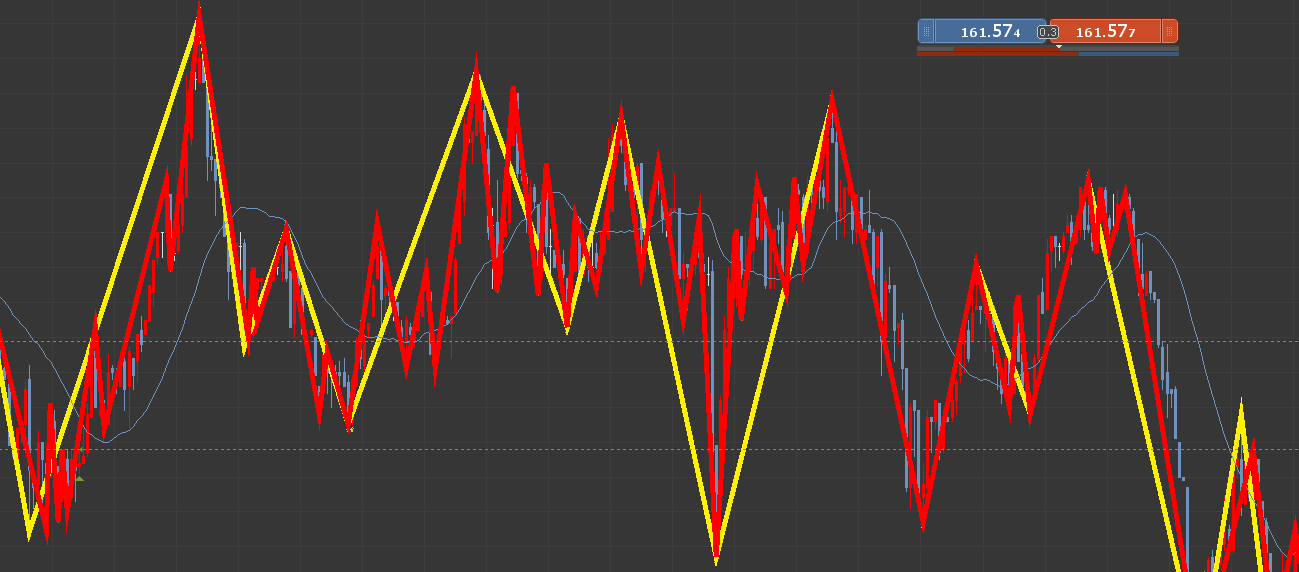The width and height of the screenshot is (1299, 572).
Task: Click the grip handle on blue sell panel
Action: 927,32
